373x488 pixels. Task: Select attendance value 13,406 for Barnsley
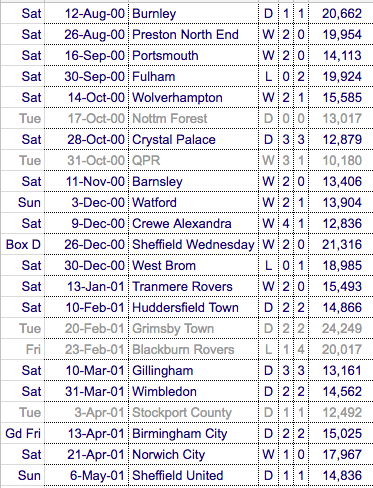tap(341, 181)
